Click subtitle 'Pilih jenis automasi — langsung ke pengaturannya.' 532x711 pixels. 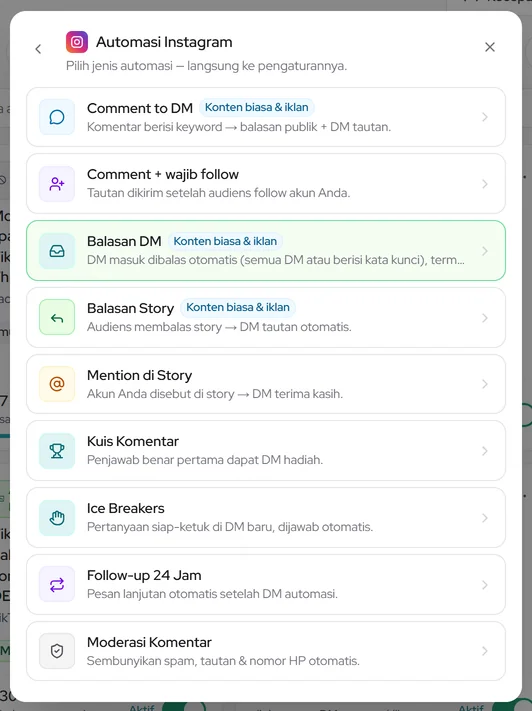tap(206, 66)
